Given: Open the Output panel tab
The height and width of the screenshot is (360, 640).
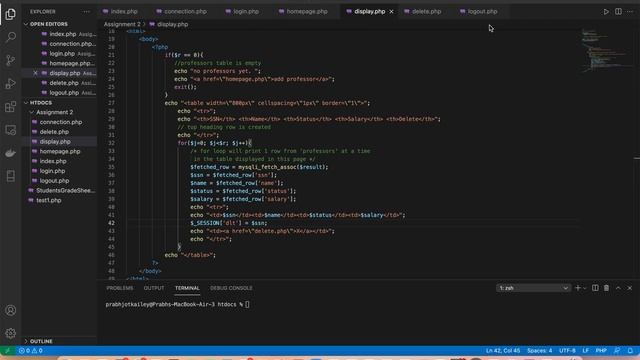Looking at the screenshot, I should click(154, 288).
